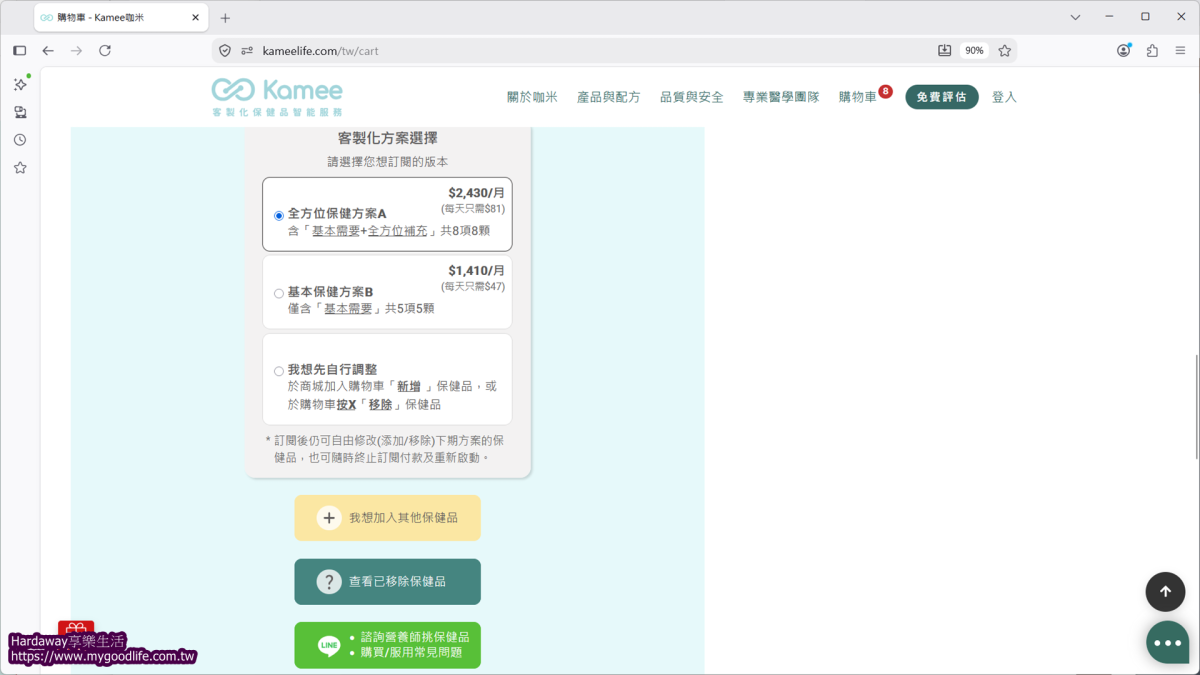
Task: Open the sidebar toggle icon in toolbar
Action: coord(19,50)
